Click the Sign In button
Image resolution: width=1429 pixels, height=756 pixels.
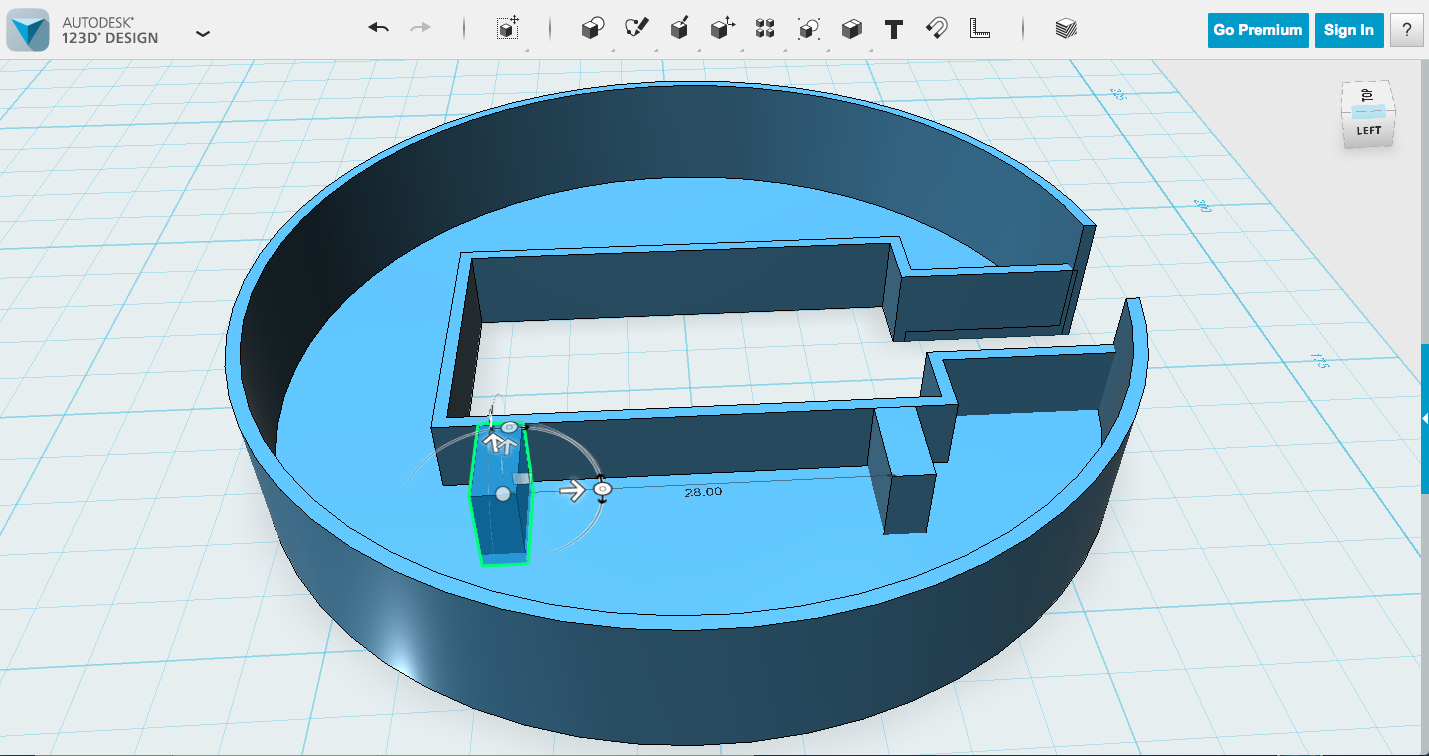(x=1348, y=30)
